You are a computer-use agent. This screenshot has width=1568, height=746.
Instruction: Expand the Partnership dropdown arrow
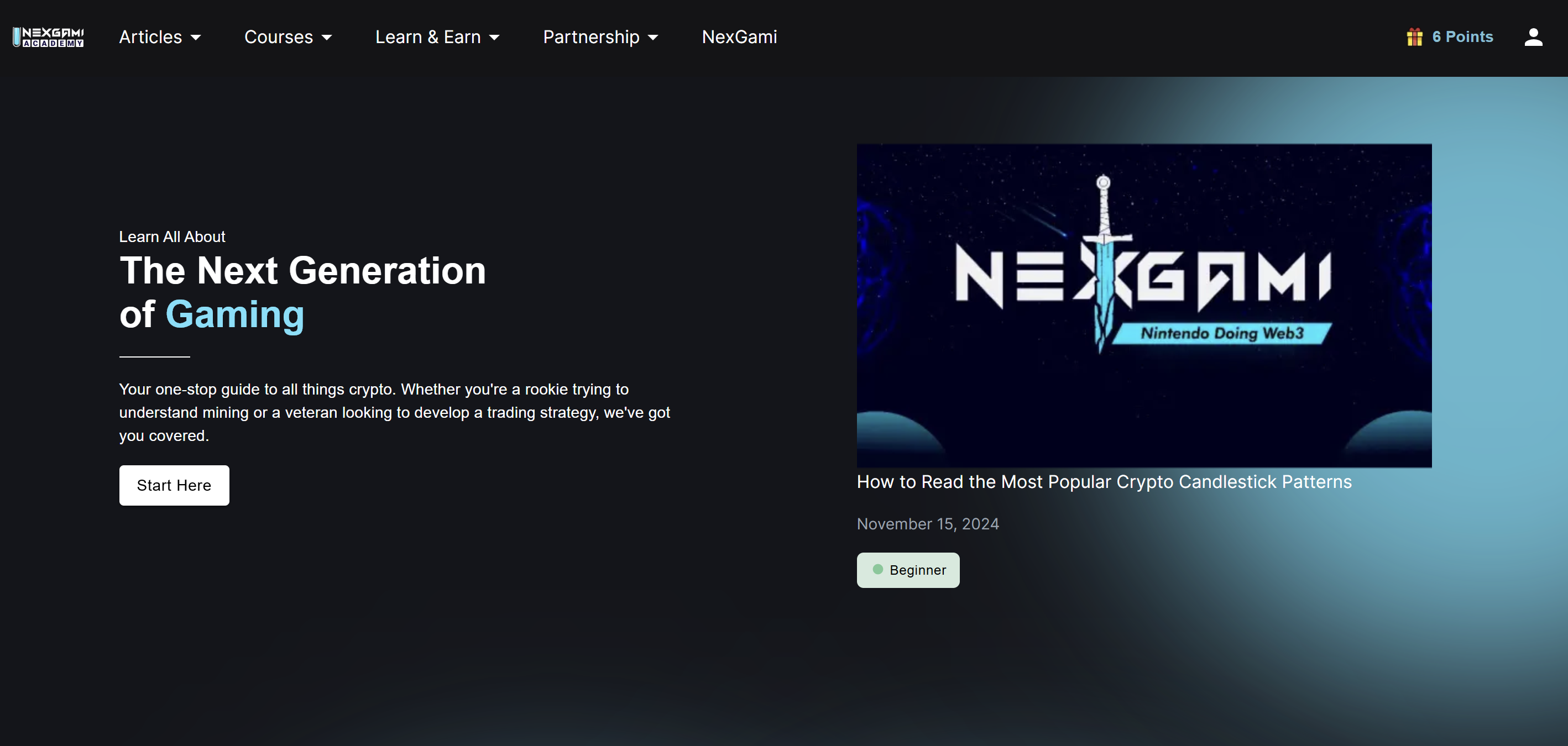(x=653, y=38)
